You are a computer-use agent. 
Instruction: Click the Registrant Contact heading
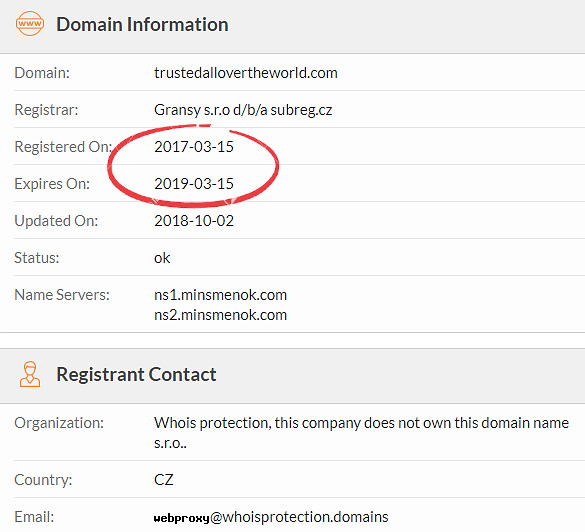click(x=136, y=374)
